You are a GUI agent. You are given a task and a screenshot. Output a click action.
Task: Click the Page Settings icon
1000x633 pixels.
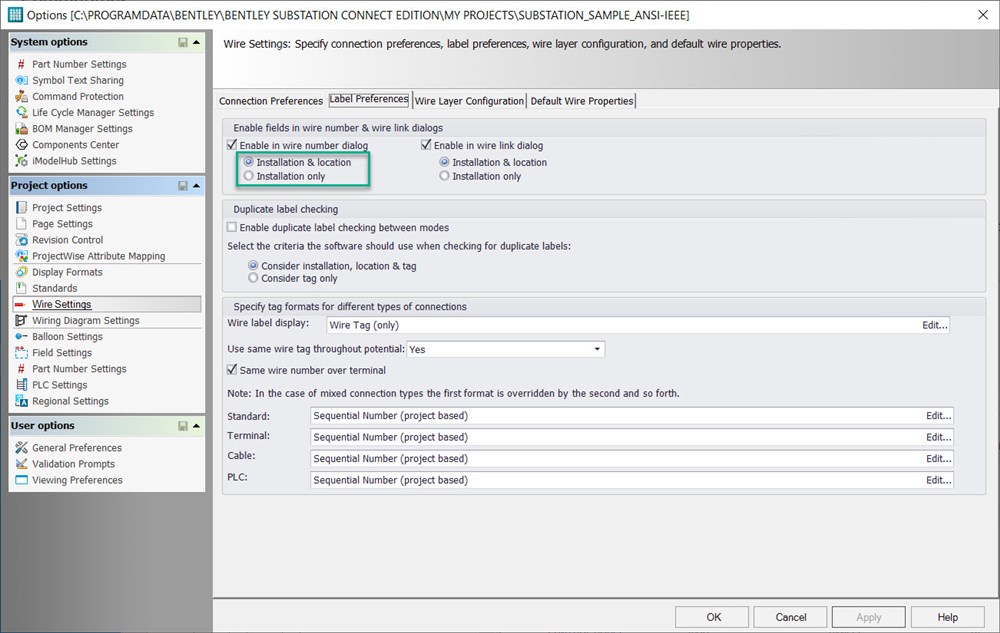[x=21, y=224]
